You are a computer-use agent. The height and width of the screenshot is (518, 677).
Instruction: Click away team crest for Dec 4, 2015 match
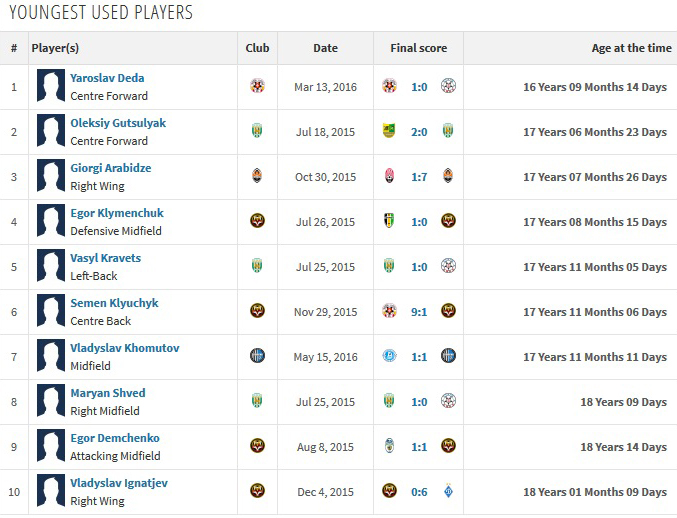[x=449, y=491]
